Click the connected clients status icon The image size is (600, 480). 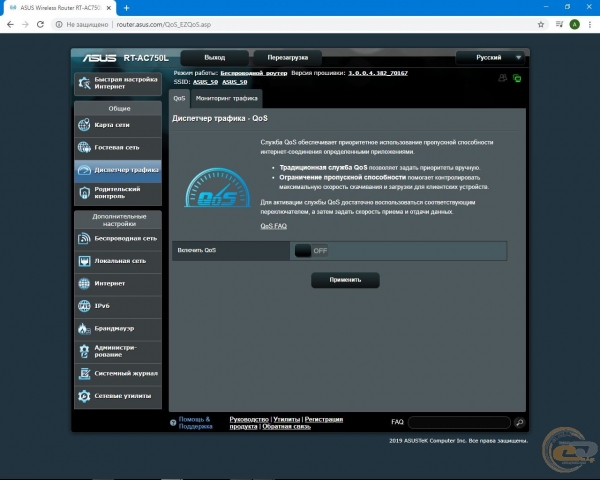point(502,78)
